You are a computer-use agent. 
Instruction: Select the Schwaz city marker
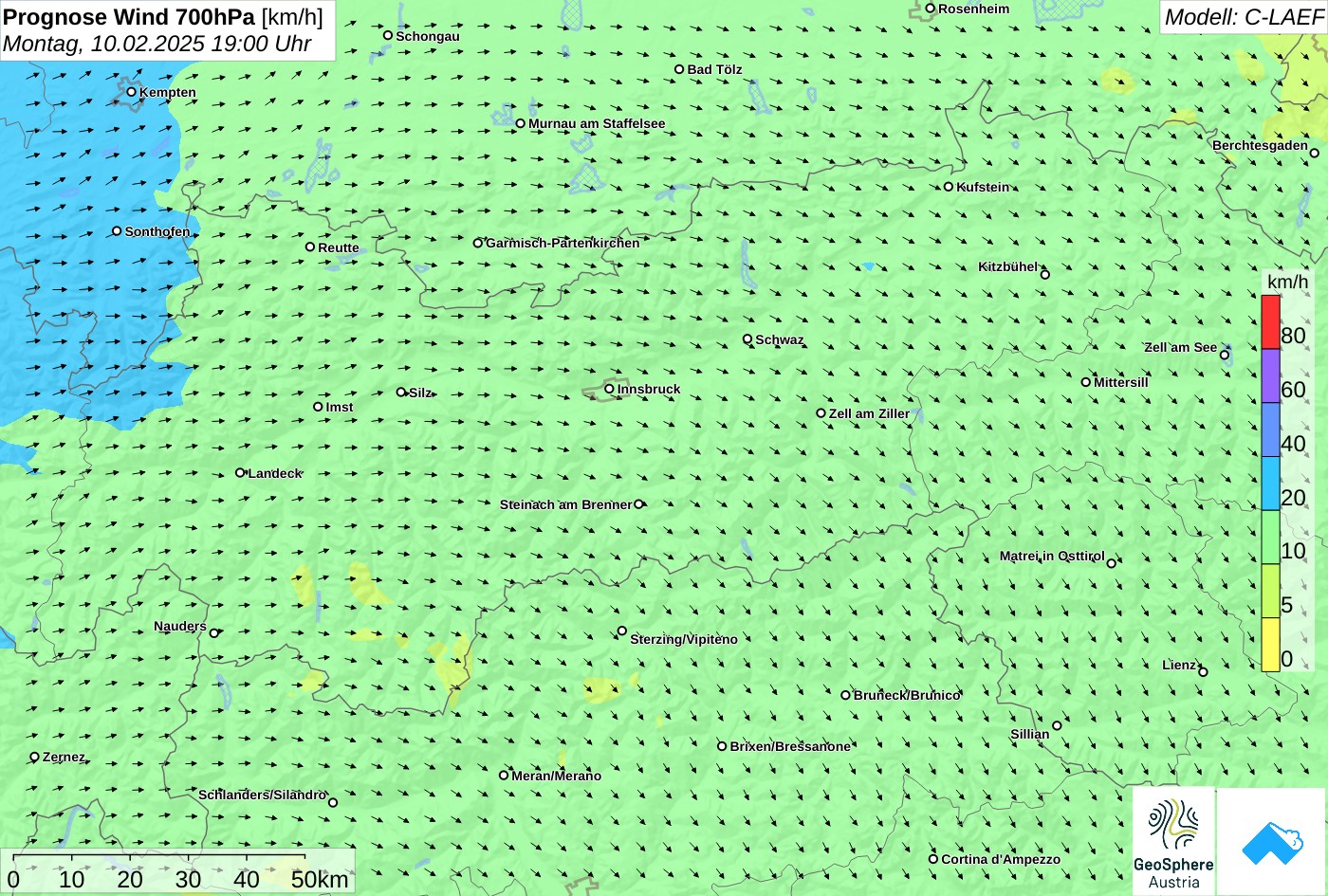[x=747, y=339]
